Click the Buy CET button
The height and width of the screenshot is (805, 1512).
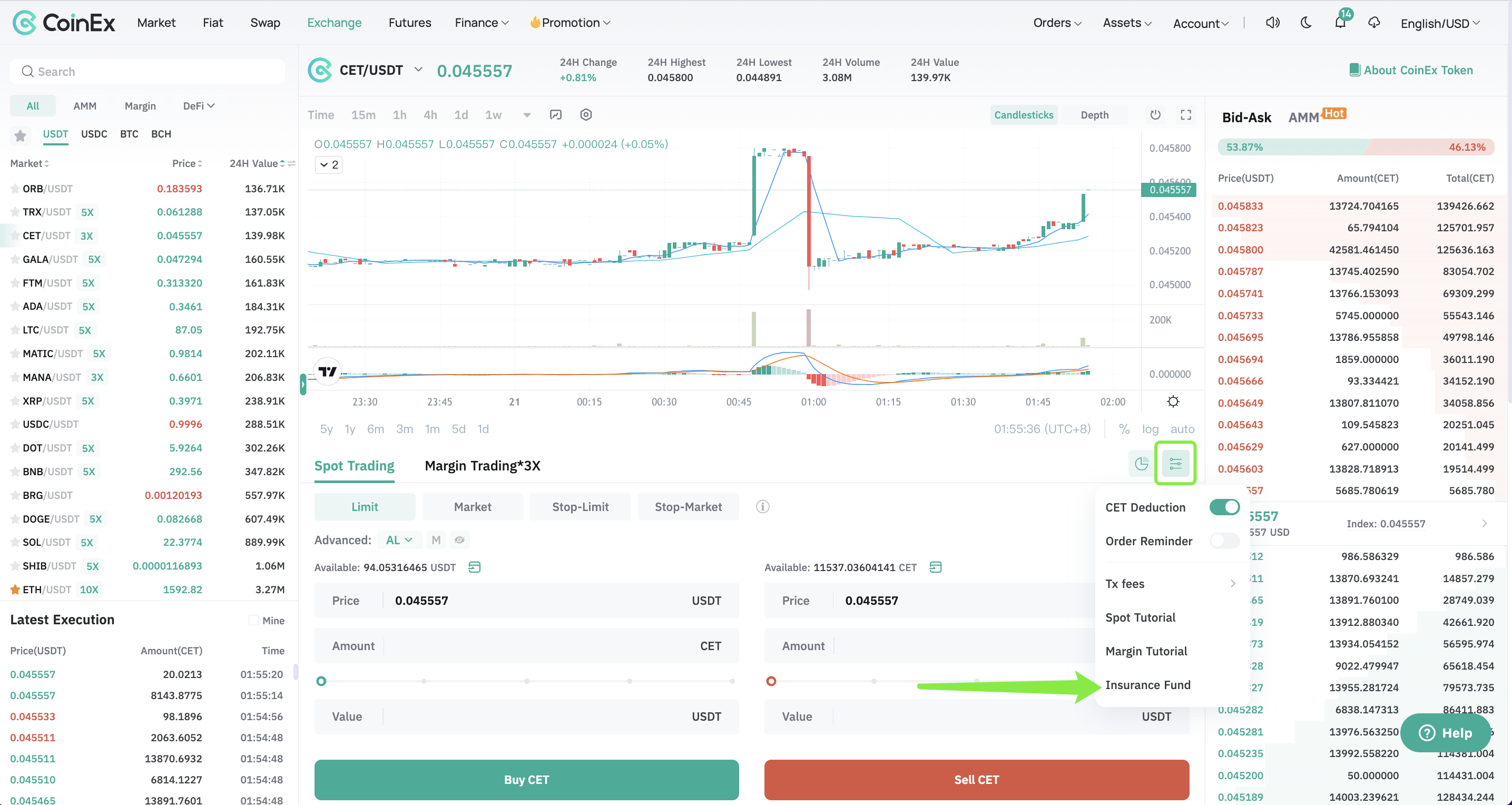click(526, 780)
